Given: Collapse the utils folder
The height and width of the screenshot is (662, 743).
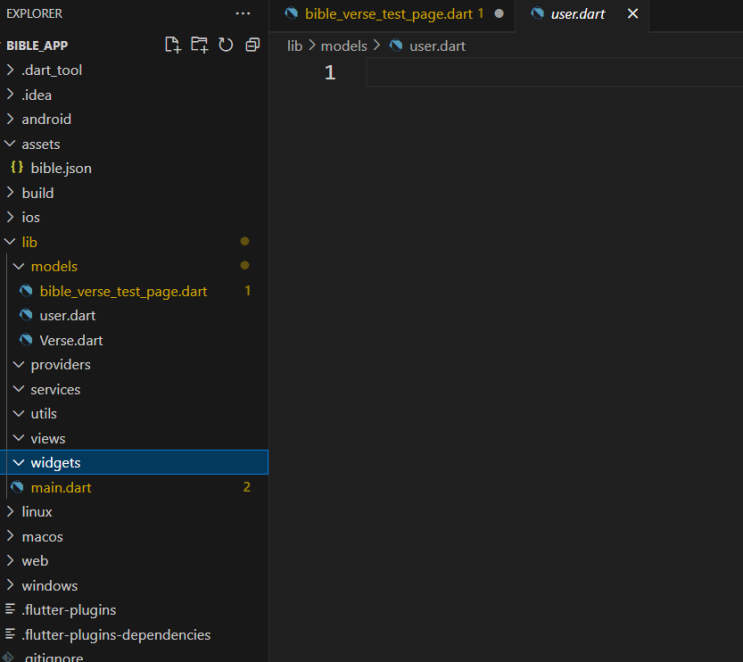Looking at the screenshot, I should pos(135,414).
